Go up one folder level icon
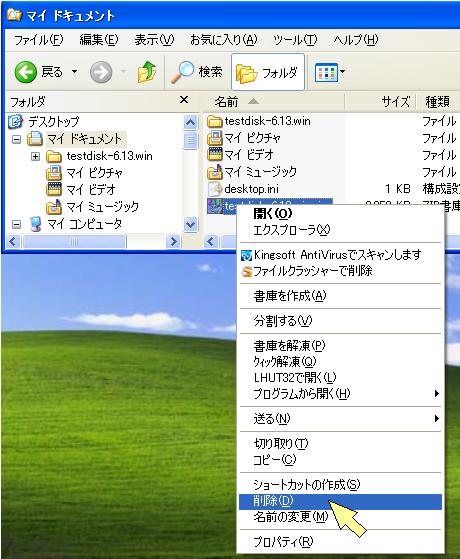This screenshot has width=460, height=559. click(147, 72)
